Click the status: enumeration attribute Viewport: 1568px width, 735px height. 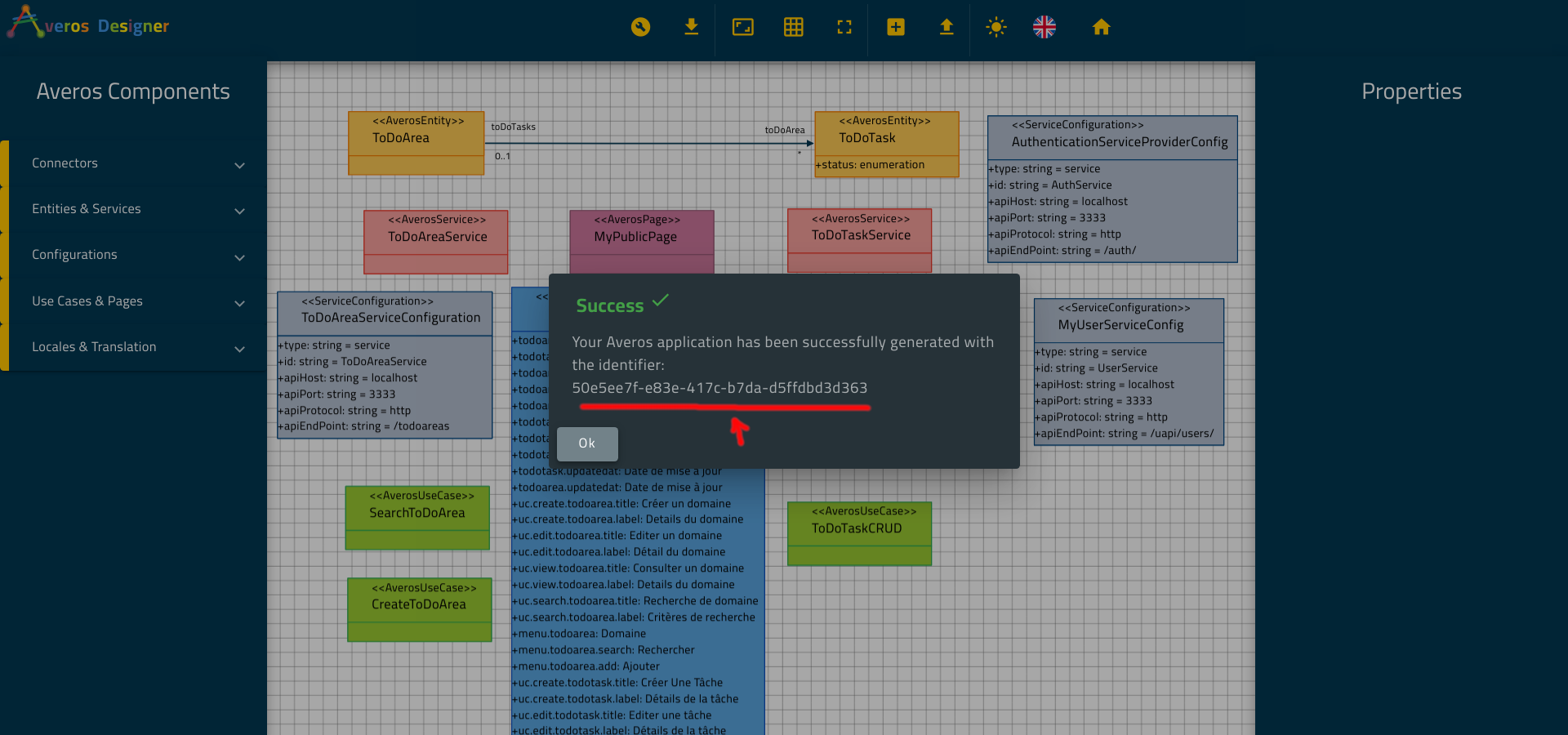(871, 165)
